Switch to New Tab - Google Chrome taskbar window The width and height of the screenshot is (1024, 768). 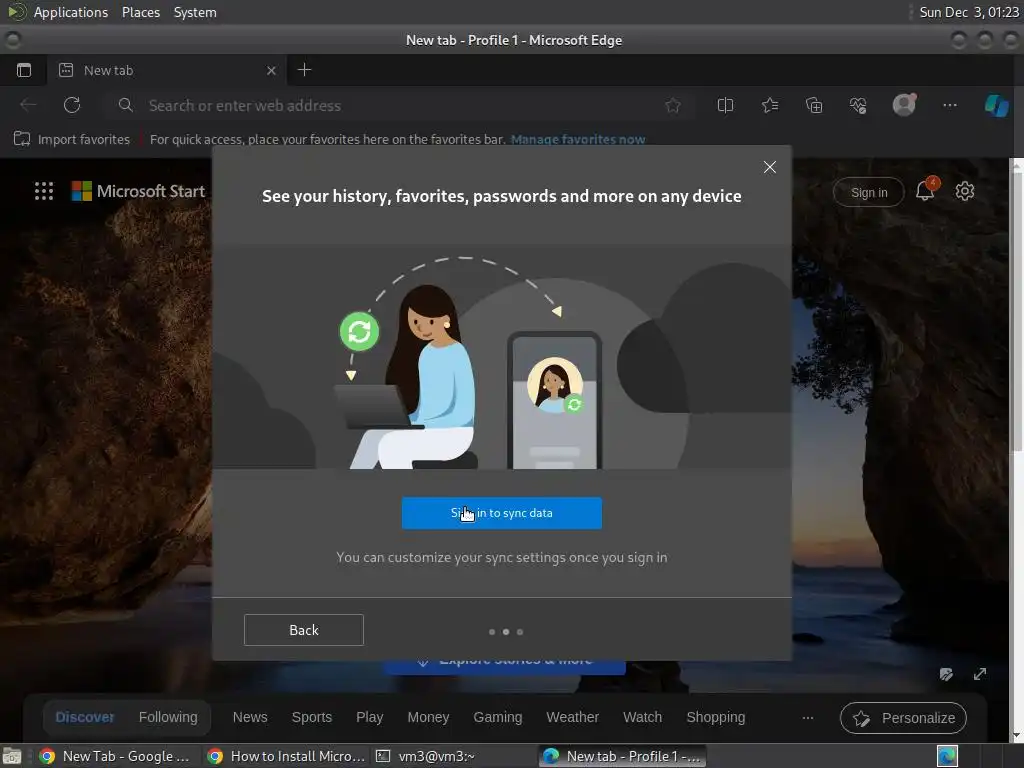point(116,756)
